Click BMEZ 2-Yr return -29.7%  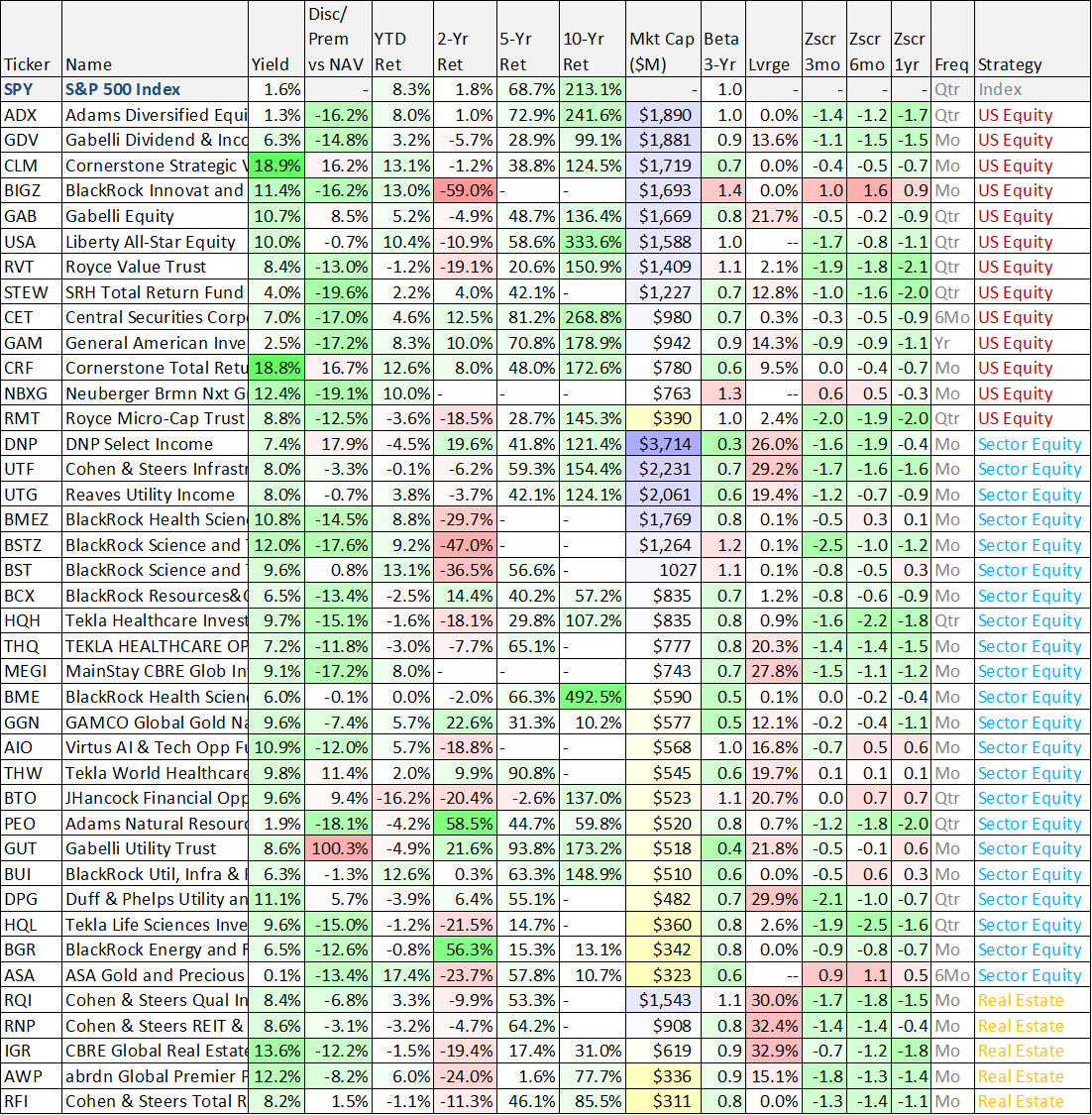click(464, 519)
